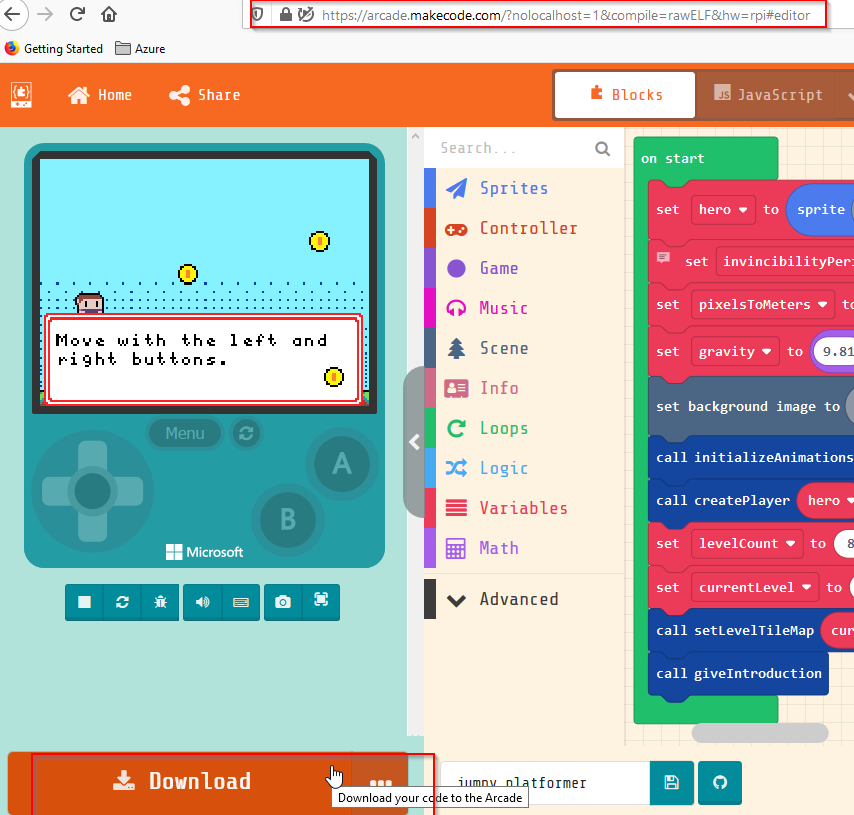The height and width of the screenshot is (815, 854).
Task: Click the tracking protection shield icon
Action: [258, 15]
